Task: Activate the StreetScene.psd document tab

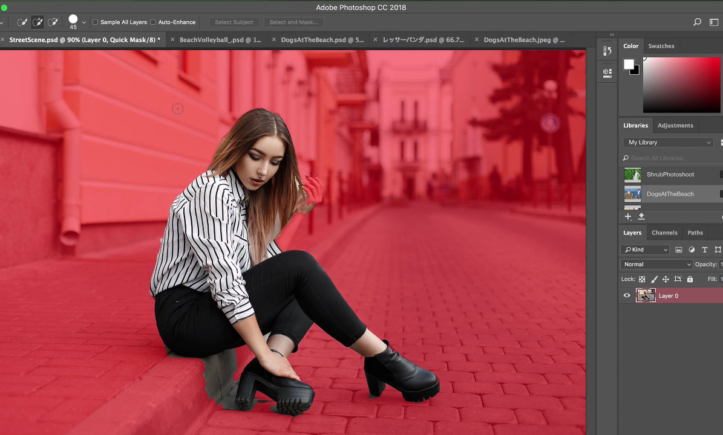Action: pyautogui.click(x=85, y=40)
